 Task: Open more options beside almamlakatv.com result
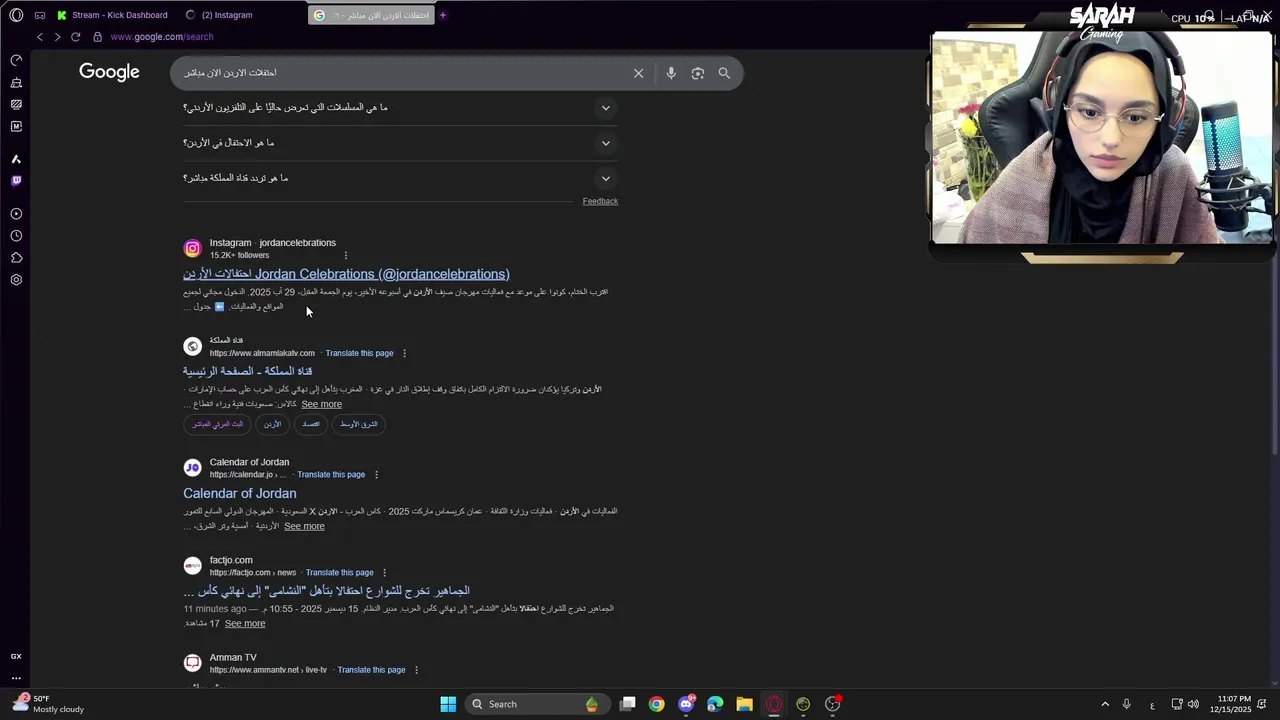404,353
